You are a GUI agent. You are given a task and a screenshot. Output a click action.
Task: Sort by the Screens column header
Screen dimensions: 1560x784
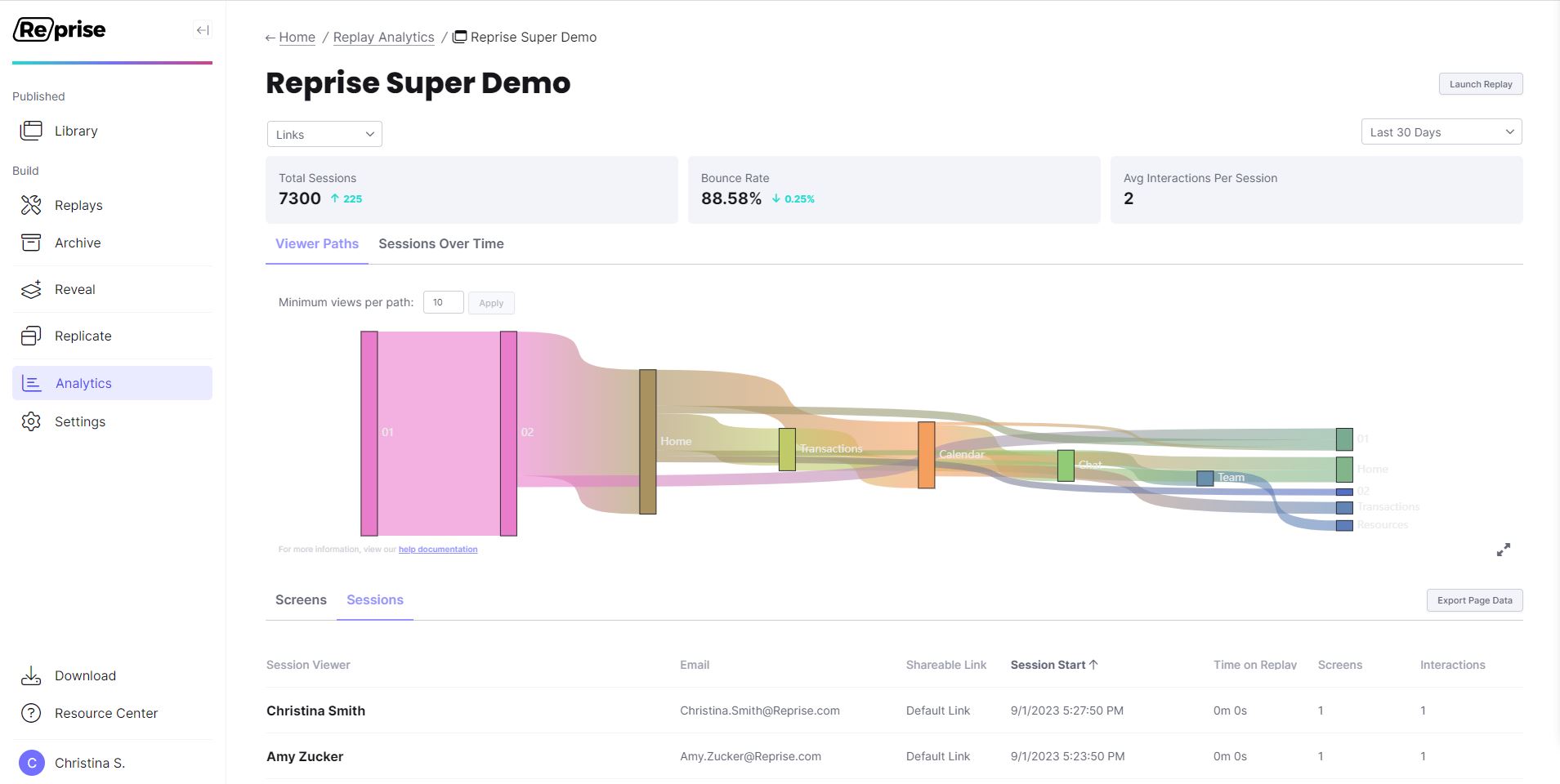pyautogui.click(x=1340, y=665)
